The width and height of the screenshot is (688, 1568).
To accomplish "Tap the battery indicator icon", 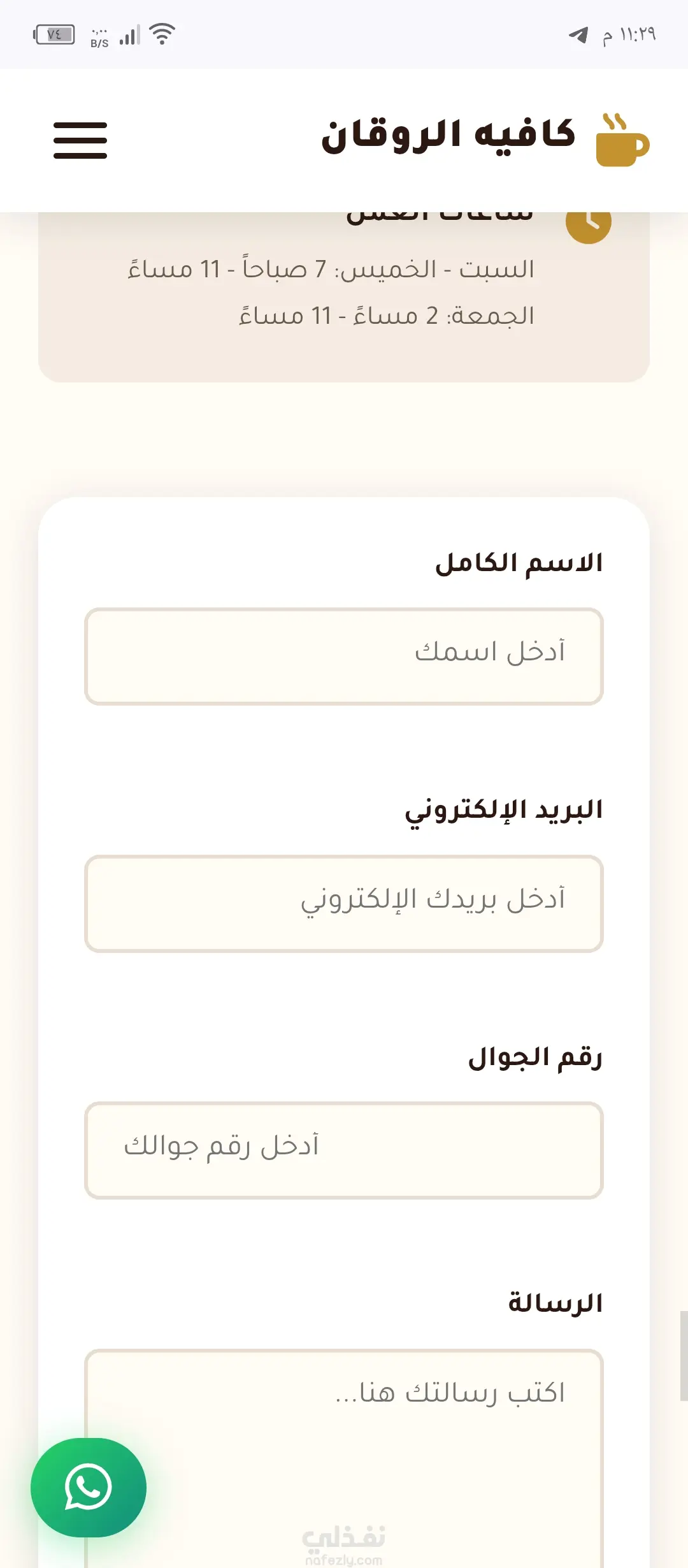I will point(54,34).
